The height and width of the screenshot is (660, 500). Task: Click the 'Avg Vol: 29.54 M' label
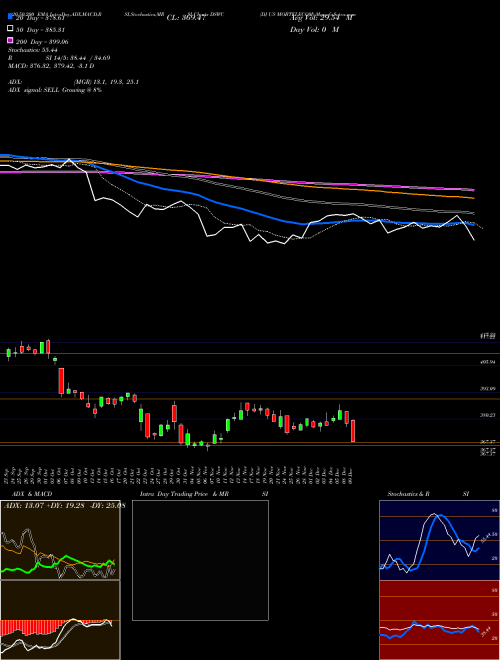pyautogui.click(x=321, y=18)
